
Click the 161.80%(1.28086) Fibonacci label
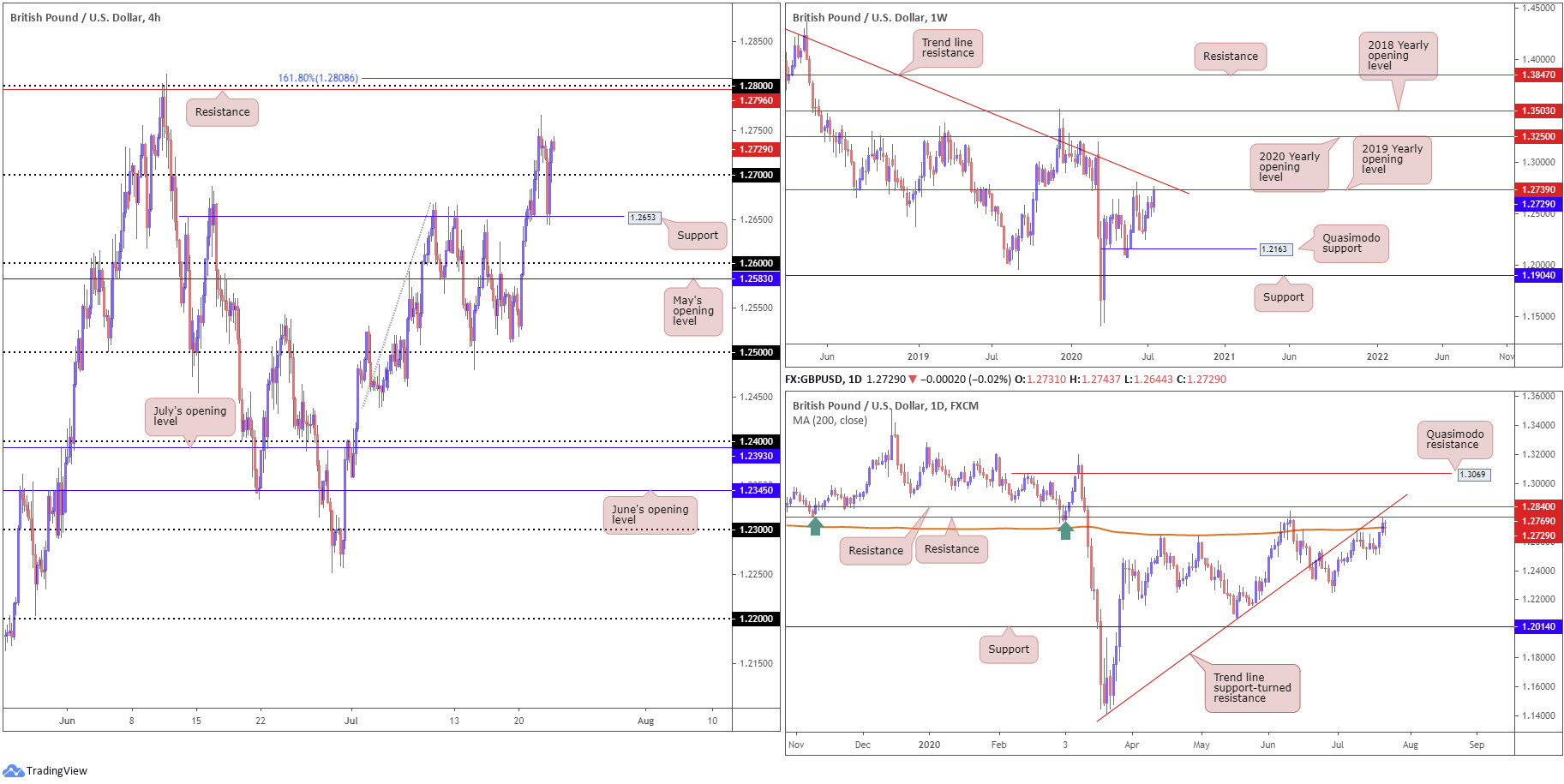point(318,78)
